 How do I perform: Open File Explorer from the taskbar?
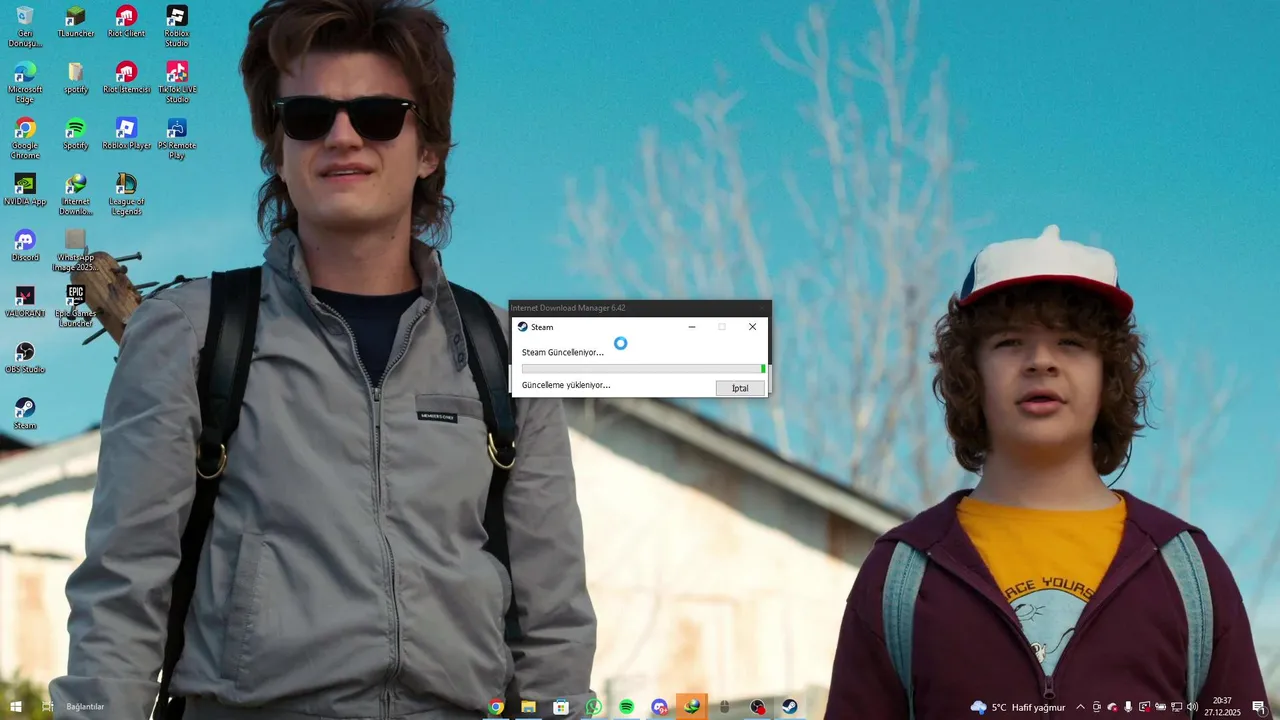coord(528,707)
